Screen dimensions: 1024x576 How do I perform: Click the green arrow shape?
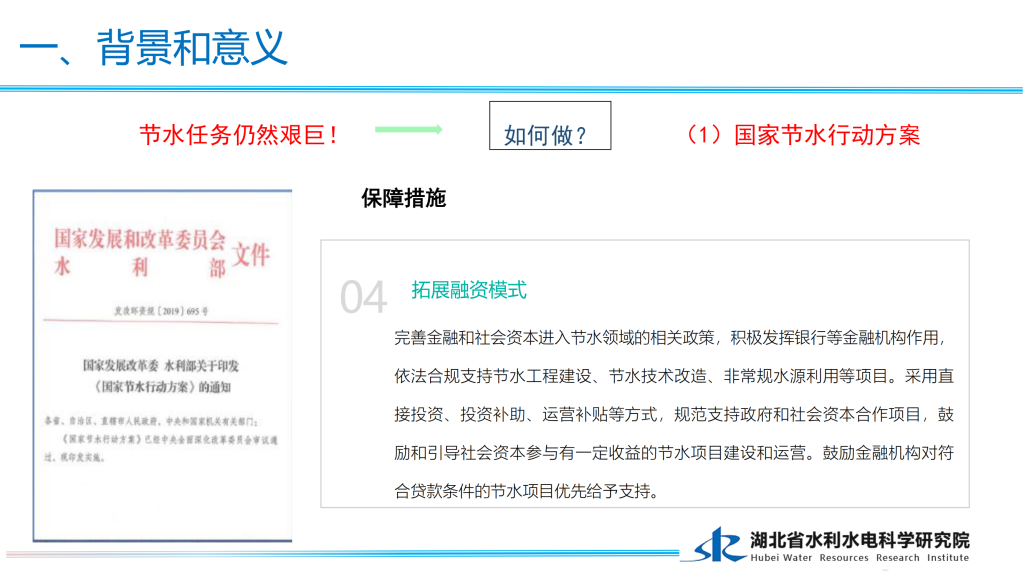408,129
